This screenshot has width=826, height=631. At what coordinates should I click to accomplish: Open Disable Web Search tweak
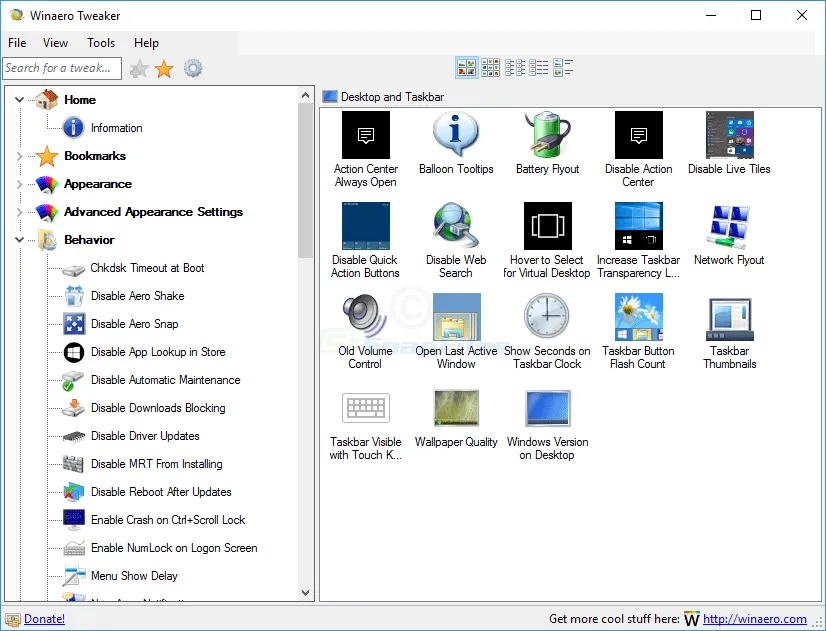click(456, 241)
